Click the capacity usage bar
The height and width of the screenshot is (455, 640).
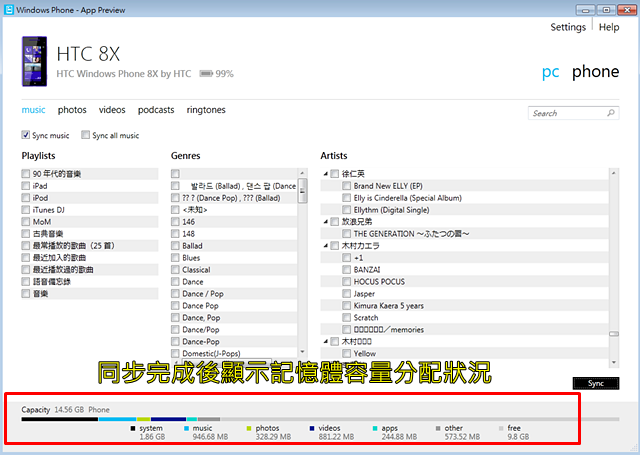point(320,419)
